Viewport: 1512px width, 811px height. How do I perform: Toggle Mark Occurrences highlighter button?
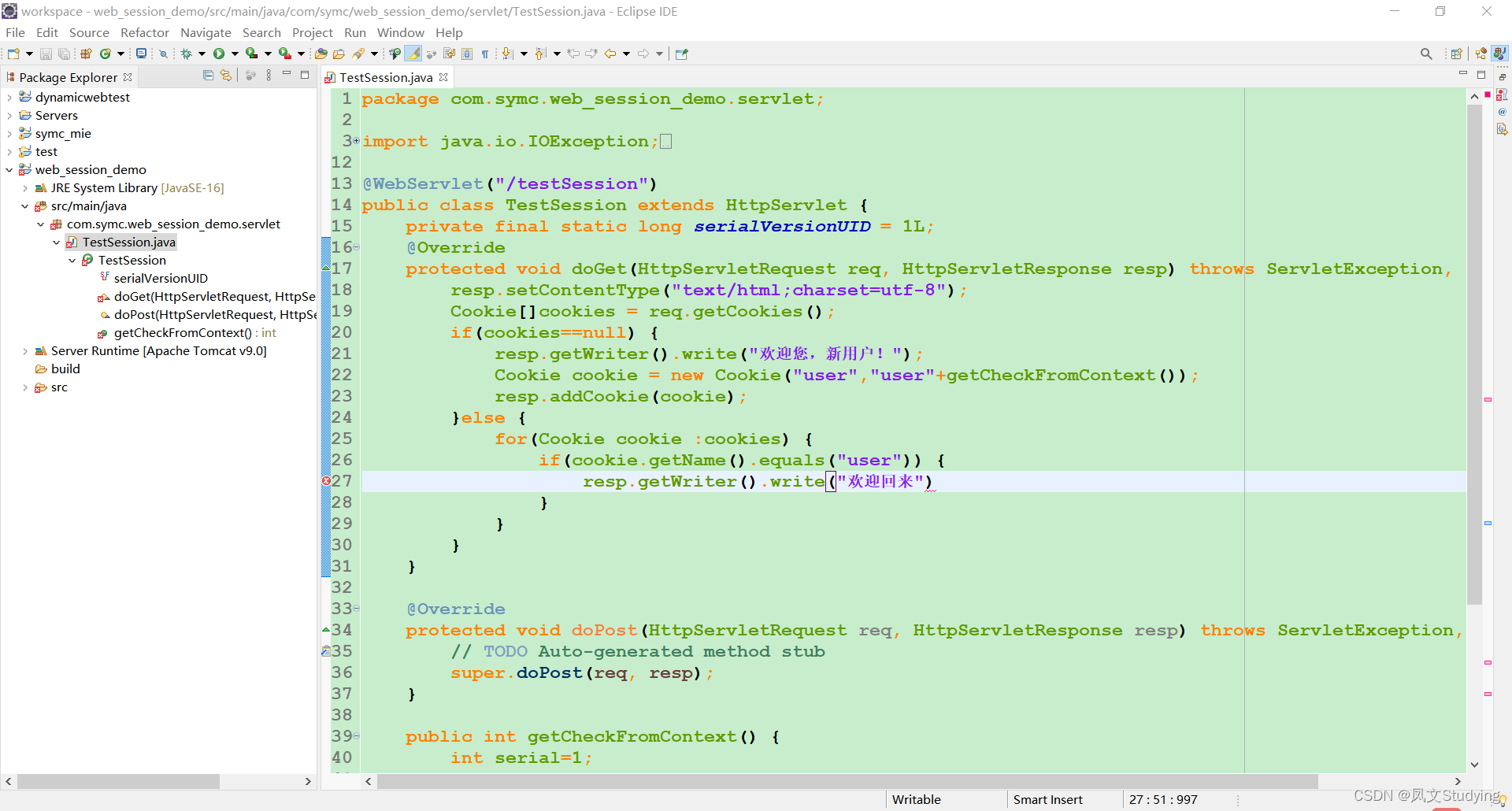pos(413,54)
